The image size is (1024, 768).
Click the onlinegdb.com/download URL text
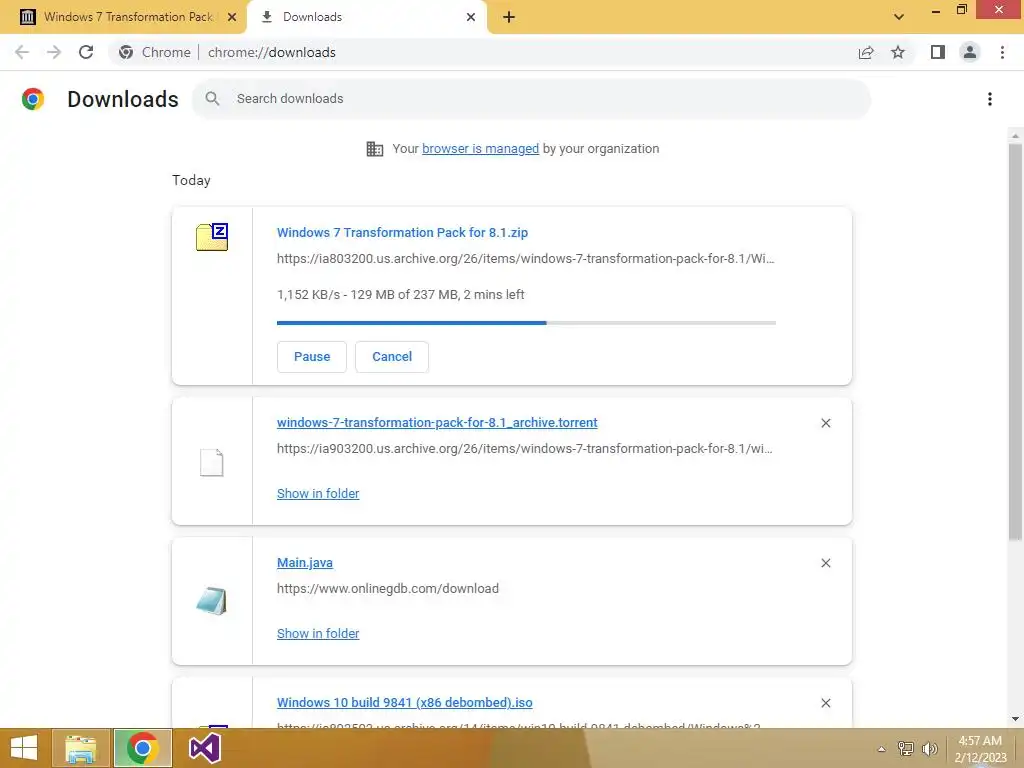(388, 588)
